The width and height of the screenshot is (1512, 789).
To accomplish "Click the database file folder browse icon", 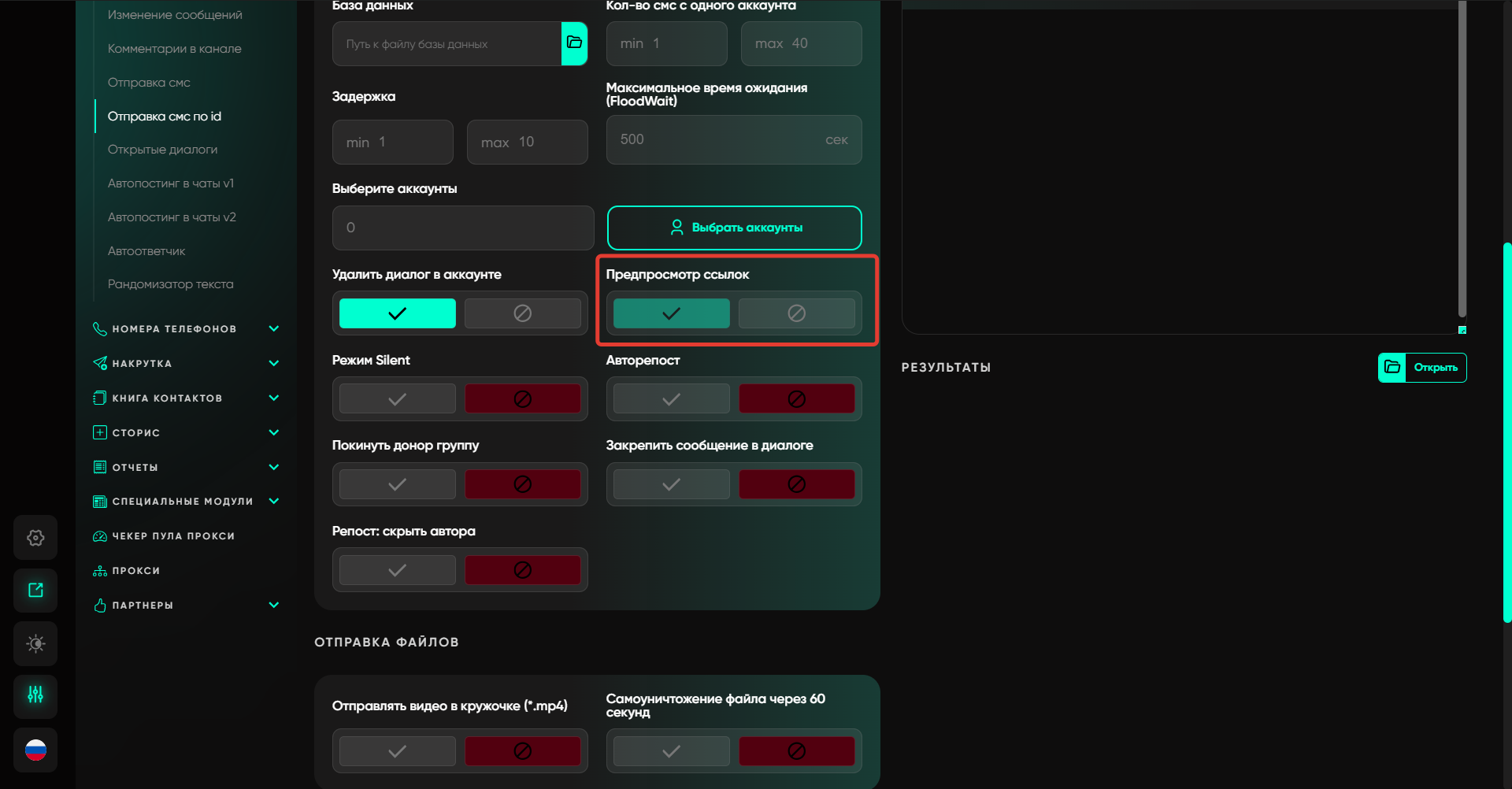I will coord(574,43).
